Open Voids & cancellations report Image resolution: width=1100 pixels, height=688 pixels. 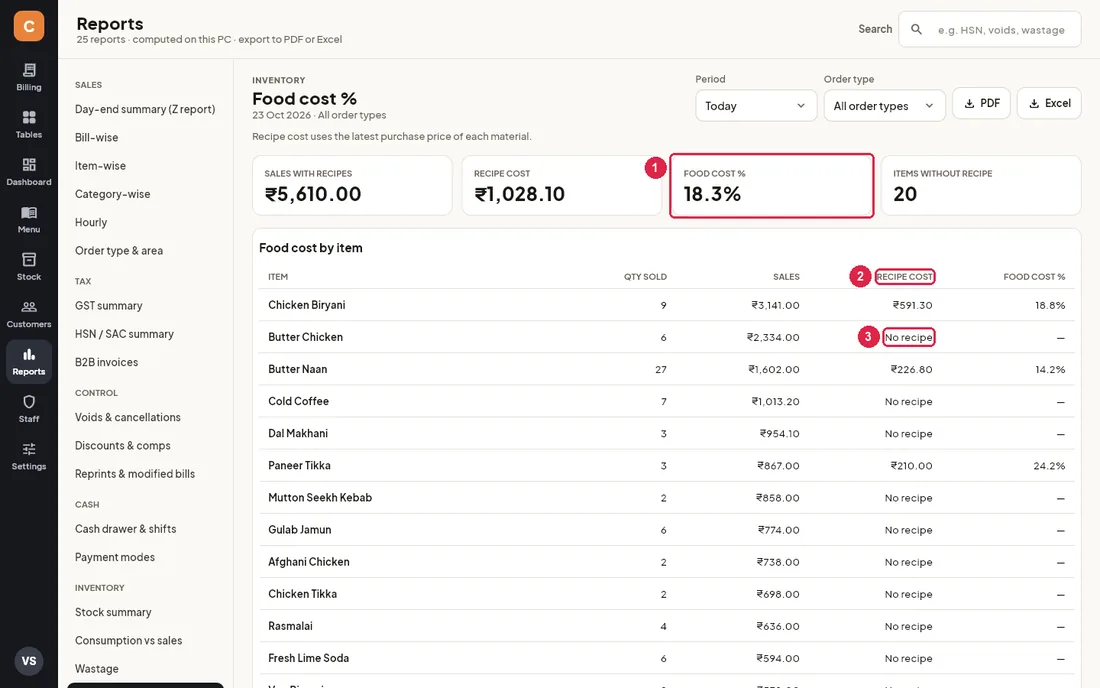pyautogui.click(x=128, y=417)
